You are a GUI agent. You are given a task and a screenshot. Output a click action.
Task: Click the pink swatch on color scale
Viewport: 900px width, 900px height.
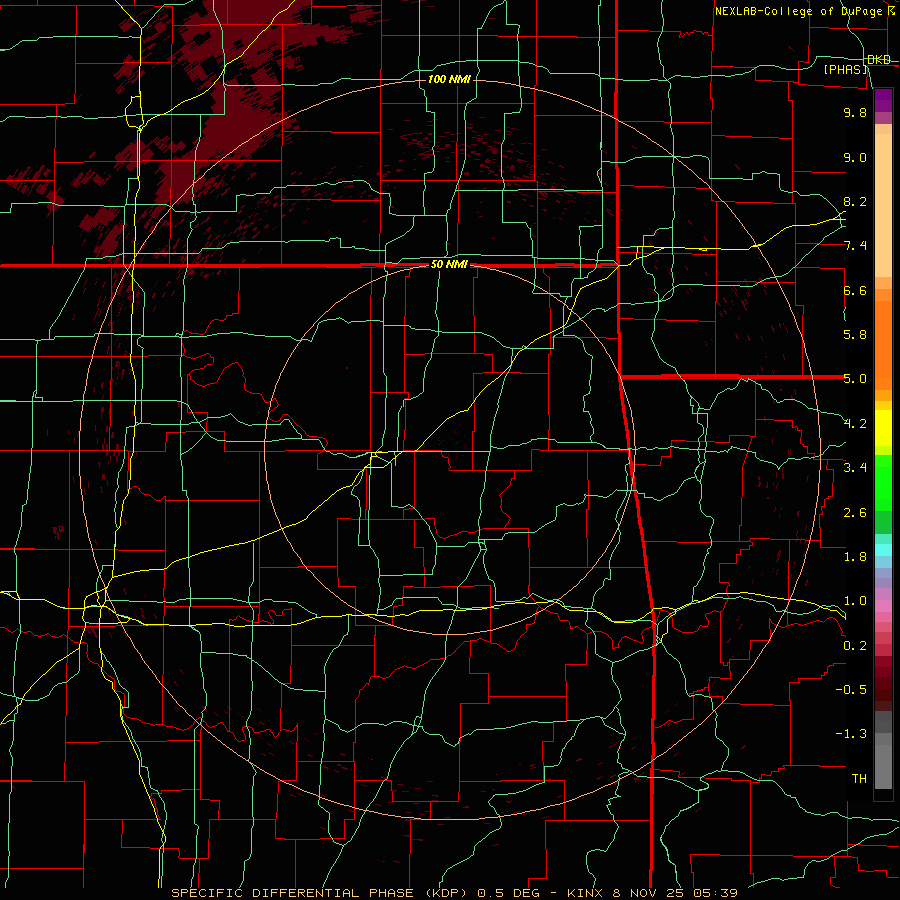coord(883,606)
